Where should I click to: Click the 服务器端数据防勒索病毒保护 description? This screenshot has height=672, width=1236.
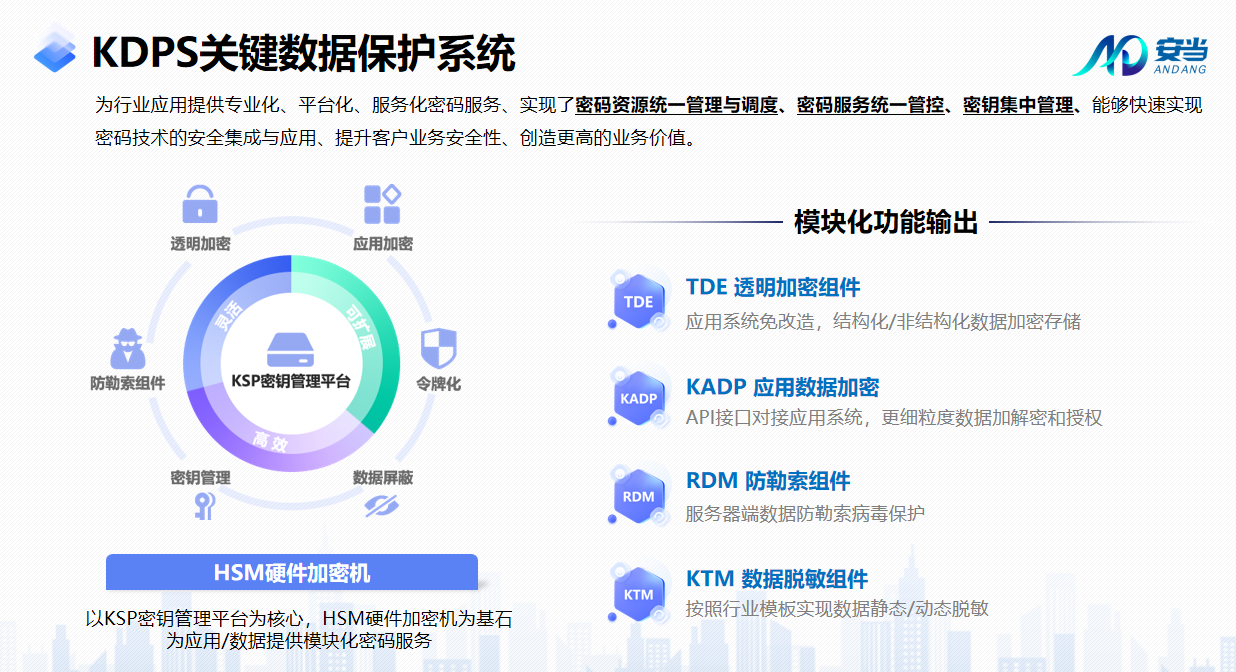tap(805, 514)
